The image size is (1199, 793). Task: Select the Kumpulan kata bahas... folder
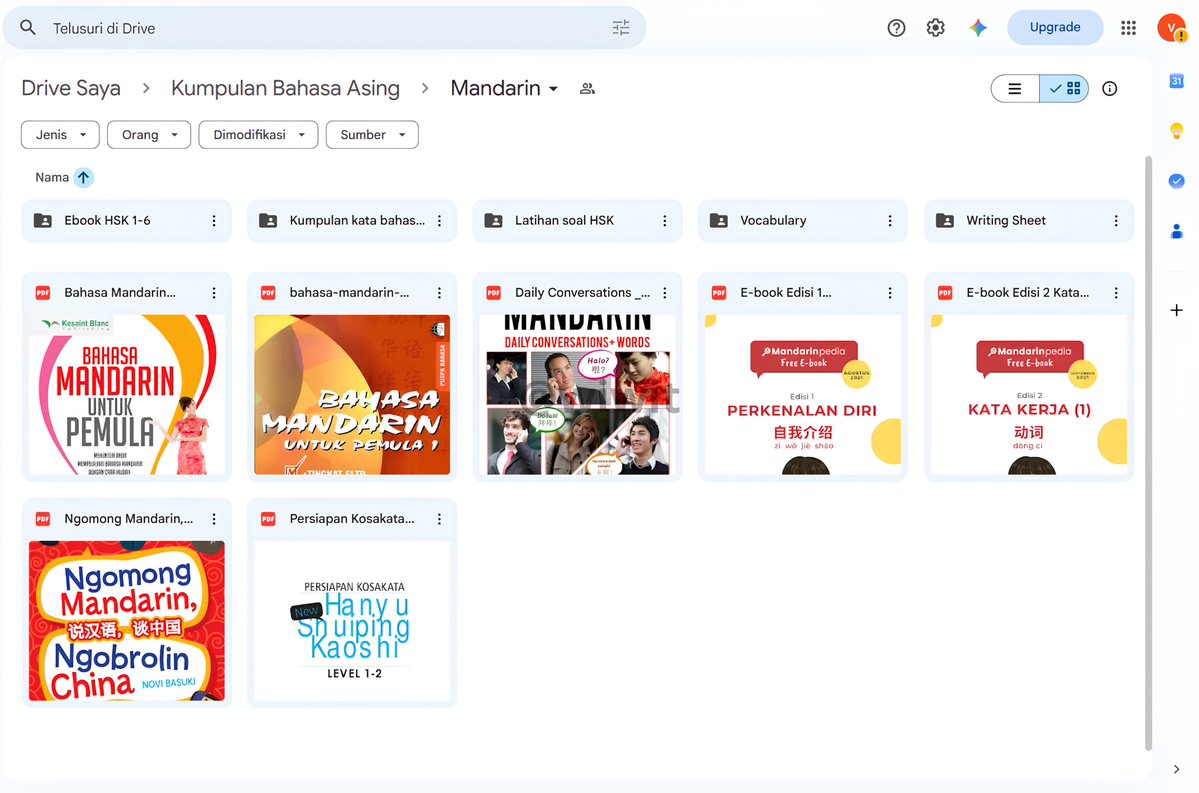click(x=352, y=221)
